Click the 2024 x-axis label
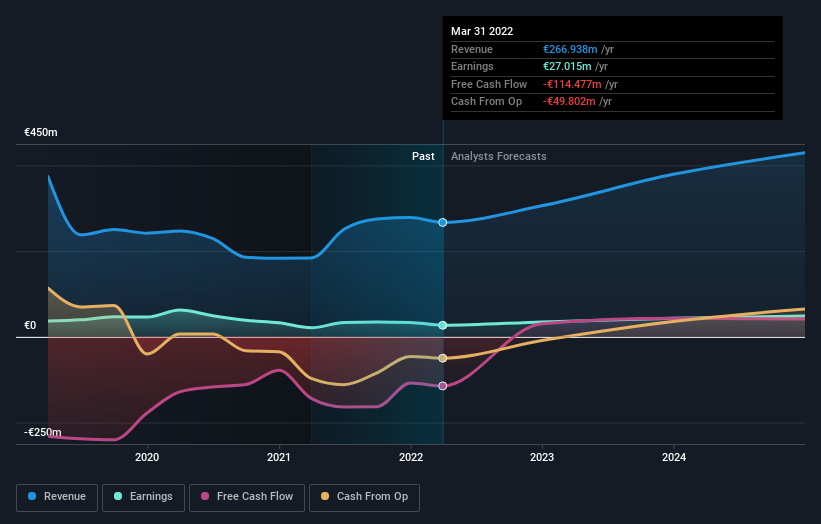 [x=674, y=457]
